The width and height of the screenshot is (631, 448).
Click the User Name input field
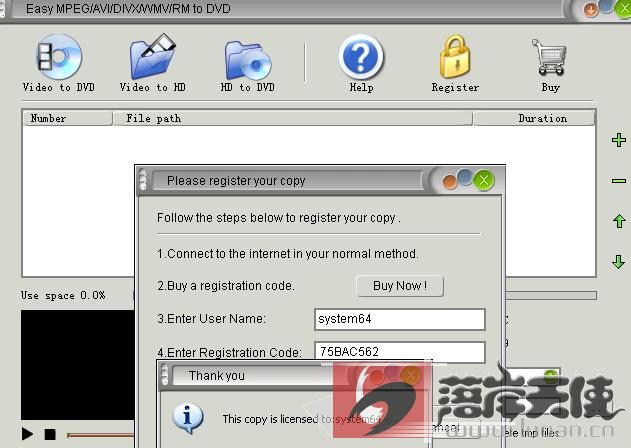pos(400,319)
